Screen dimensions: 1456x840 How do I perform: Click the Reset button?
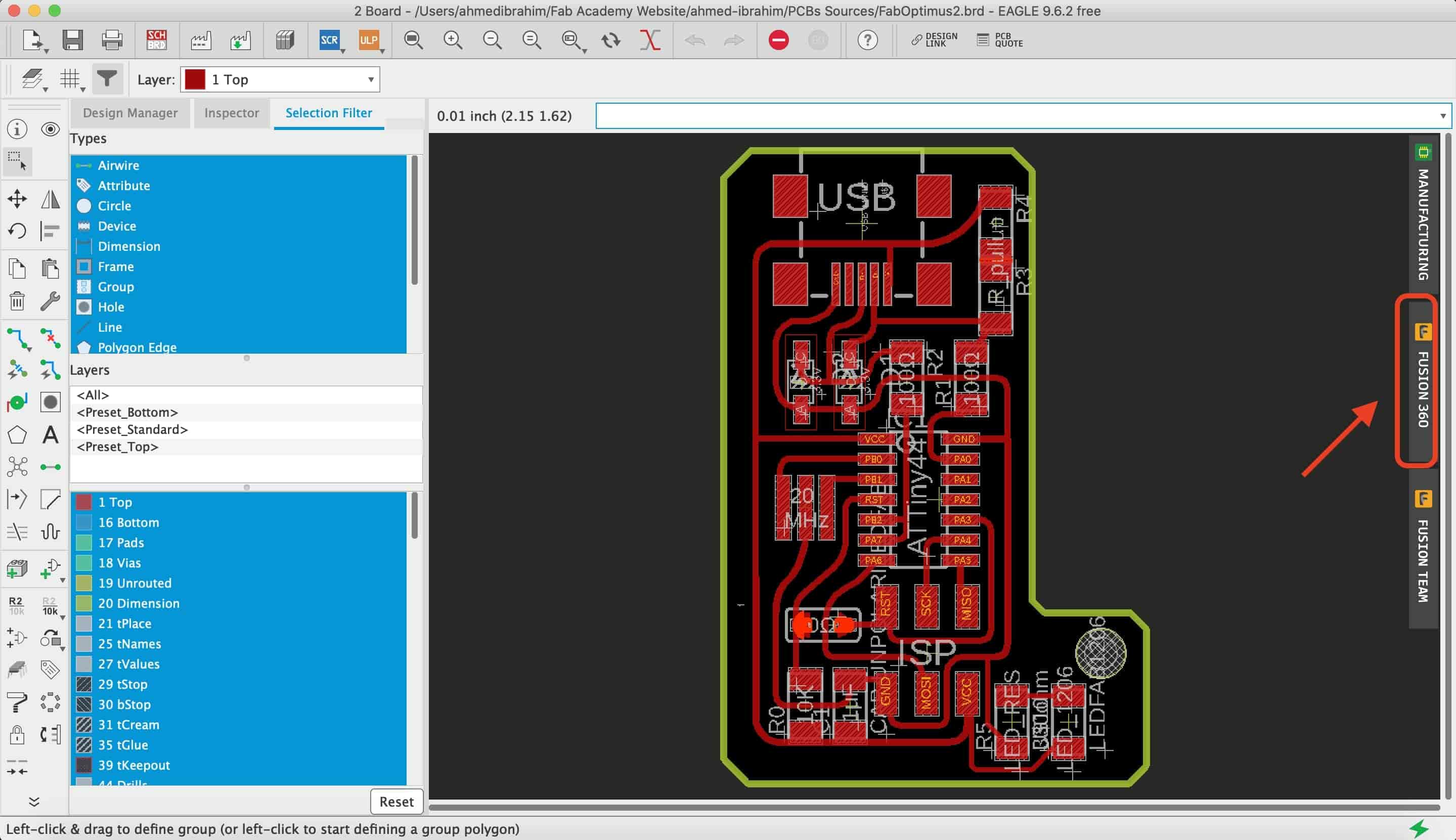tap(396, 802)
